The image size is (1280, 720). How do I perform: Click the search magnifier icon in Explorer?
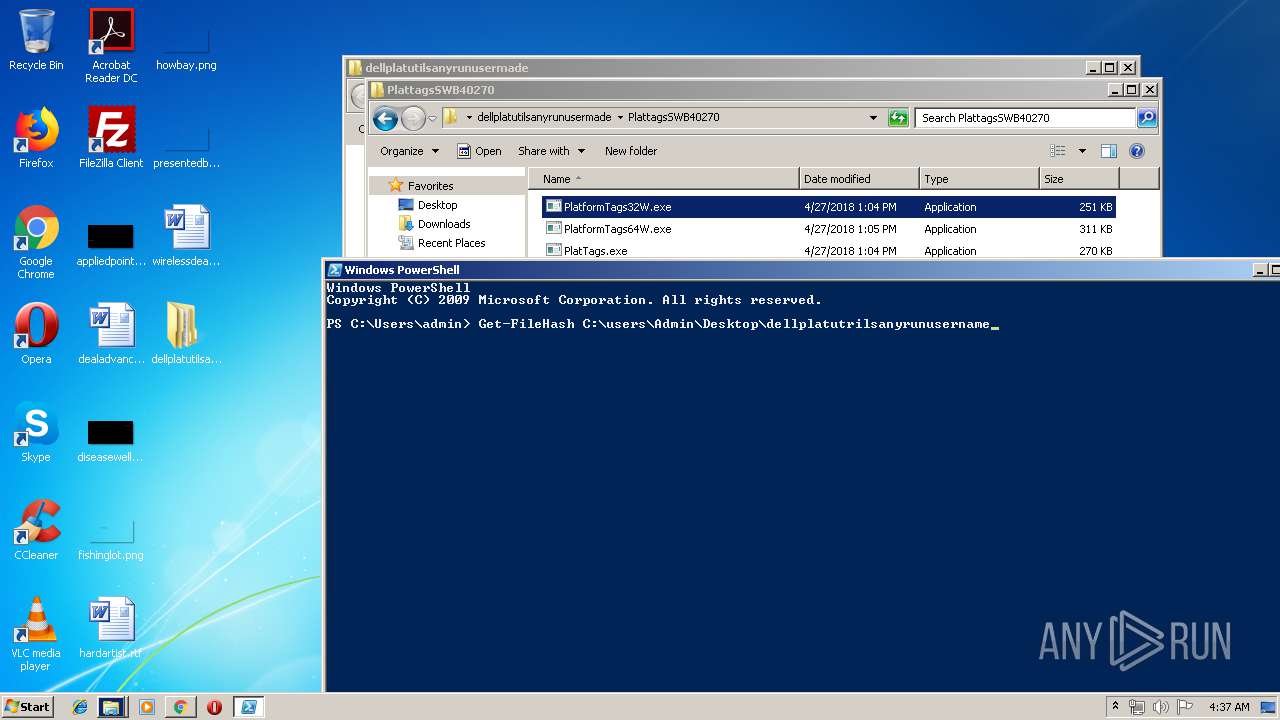(1147, 118)
